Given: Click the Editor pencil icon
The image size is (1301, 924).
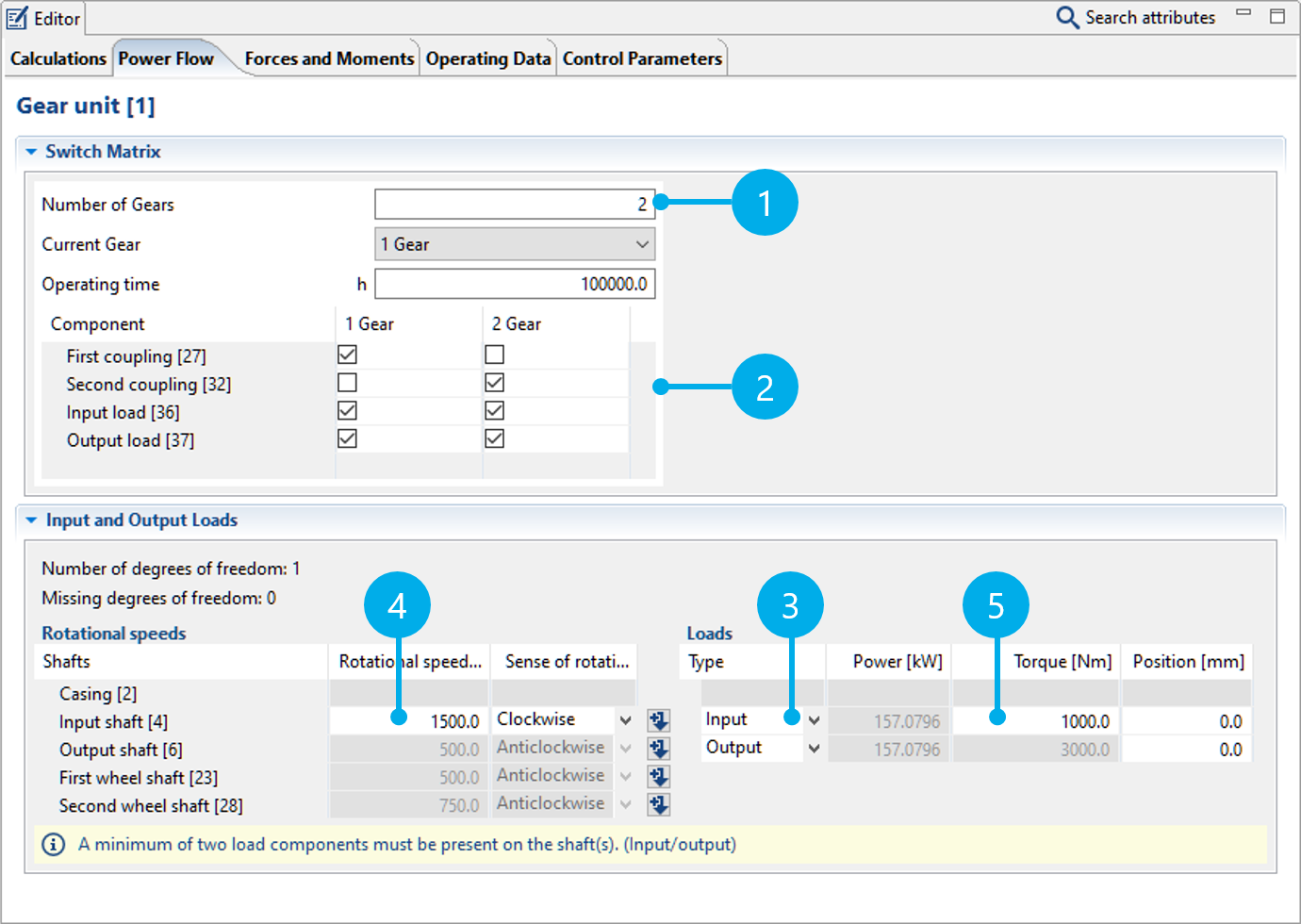Looking at the screenshot, I should coord(17,18).
